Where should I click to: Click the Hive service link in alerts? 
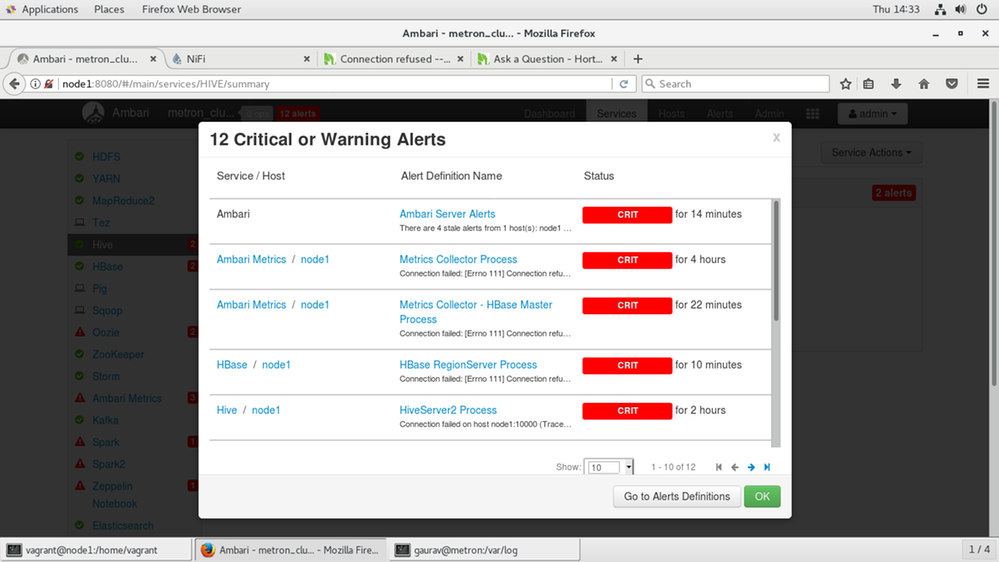[x=227, y=410]
